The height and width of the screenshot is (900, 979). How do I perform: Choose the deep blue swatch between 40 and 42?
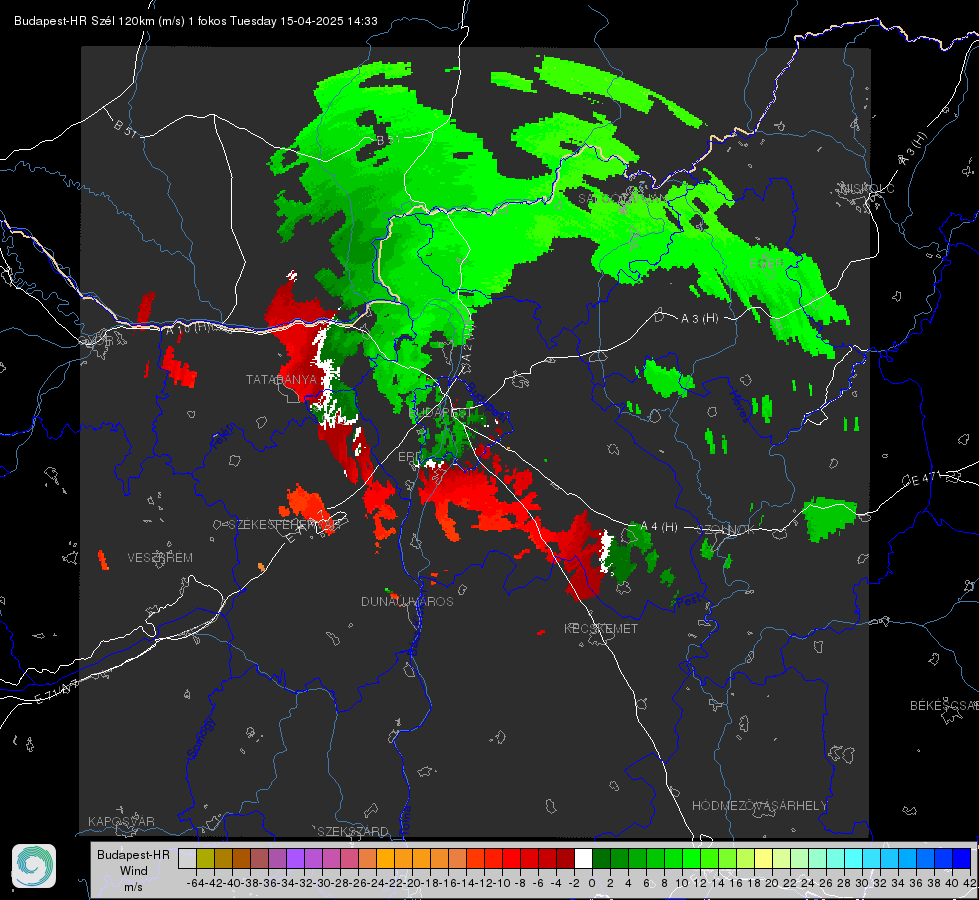coord(962,858)
